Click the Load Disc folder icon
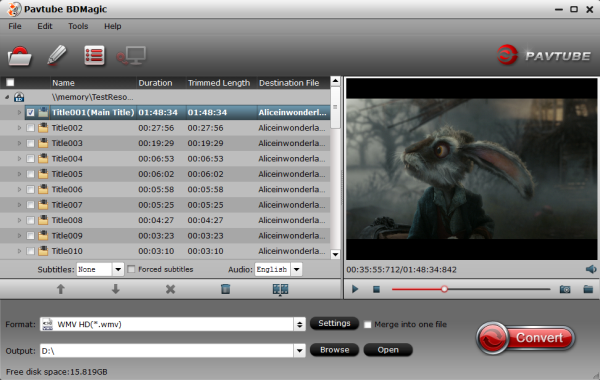 [20, 56]
